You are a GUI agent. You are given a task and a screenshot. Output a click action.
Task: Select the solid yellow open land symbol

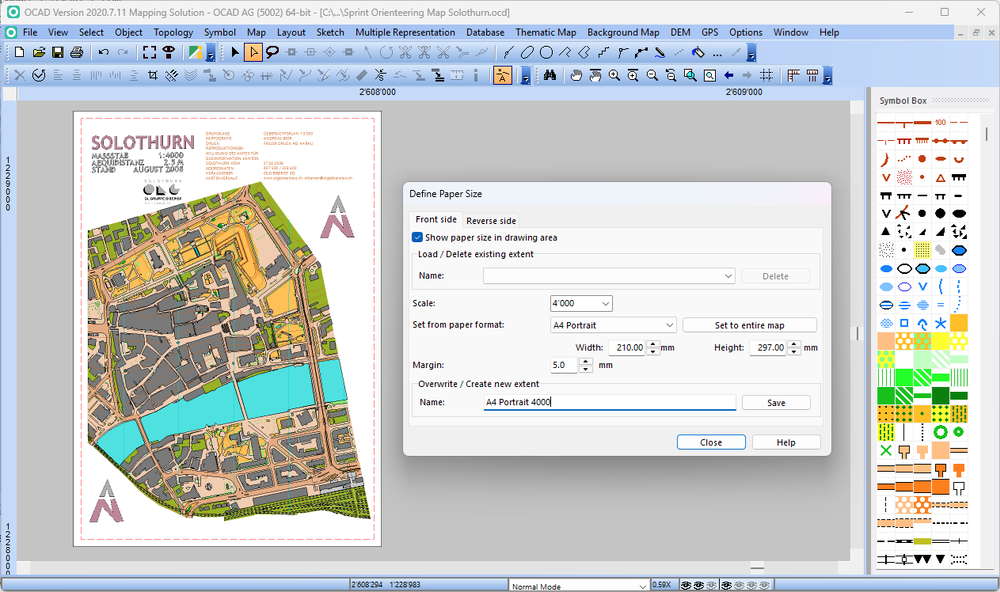pos(941,341)
